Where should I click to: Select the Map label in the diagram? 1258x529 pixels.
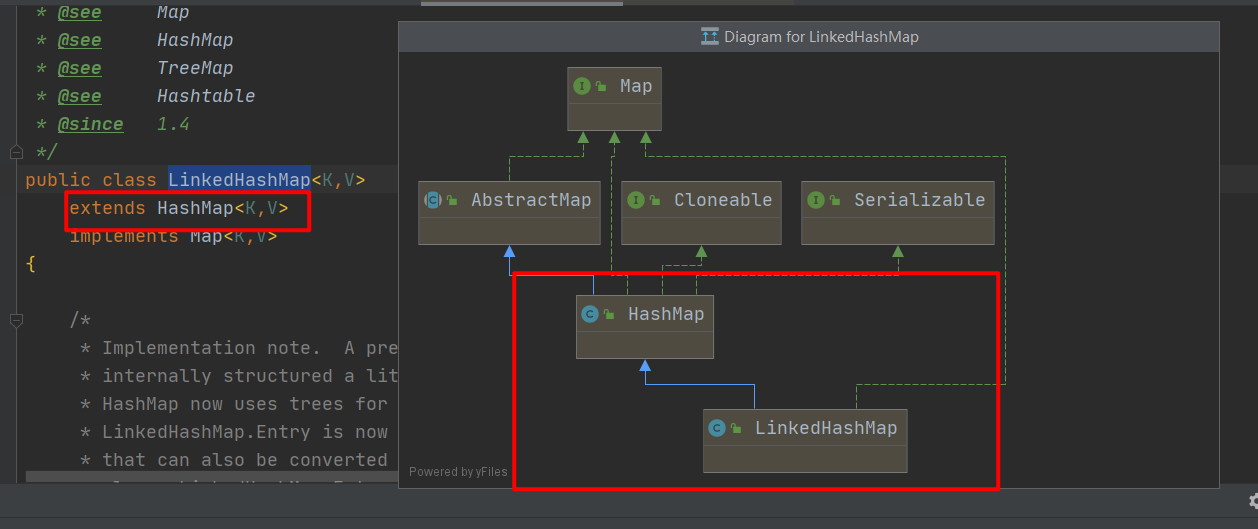pos(636,86)
